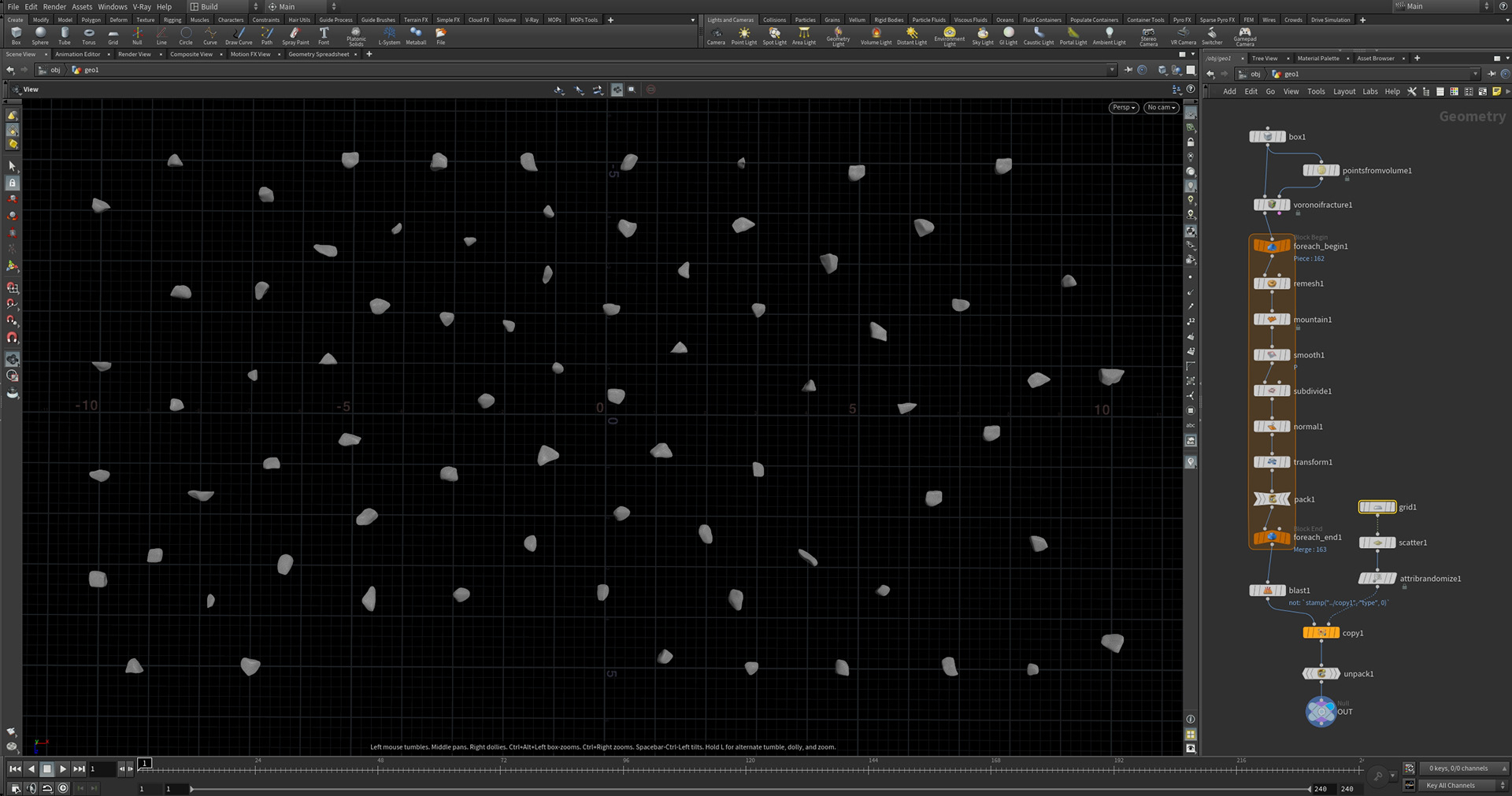
Task: Click the network editor Add menu
Action: [1229, 91]
